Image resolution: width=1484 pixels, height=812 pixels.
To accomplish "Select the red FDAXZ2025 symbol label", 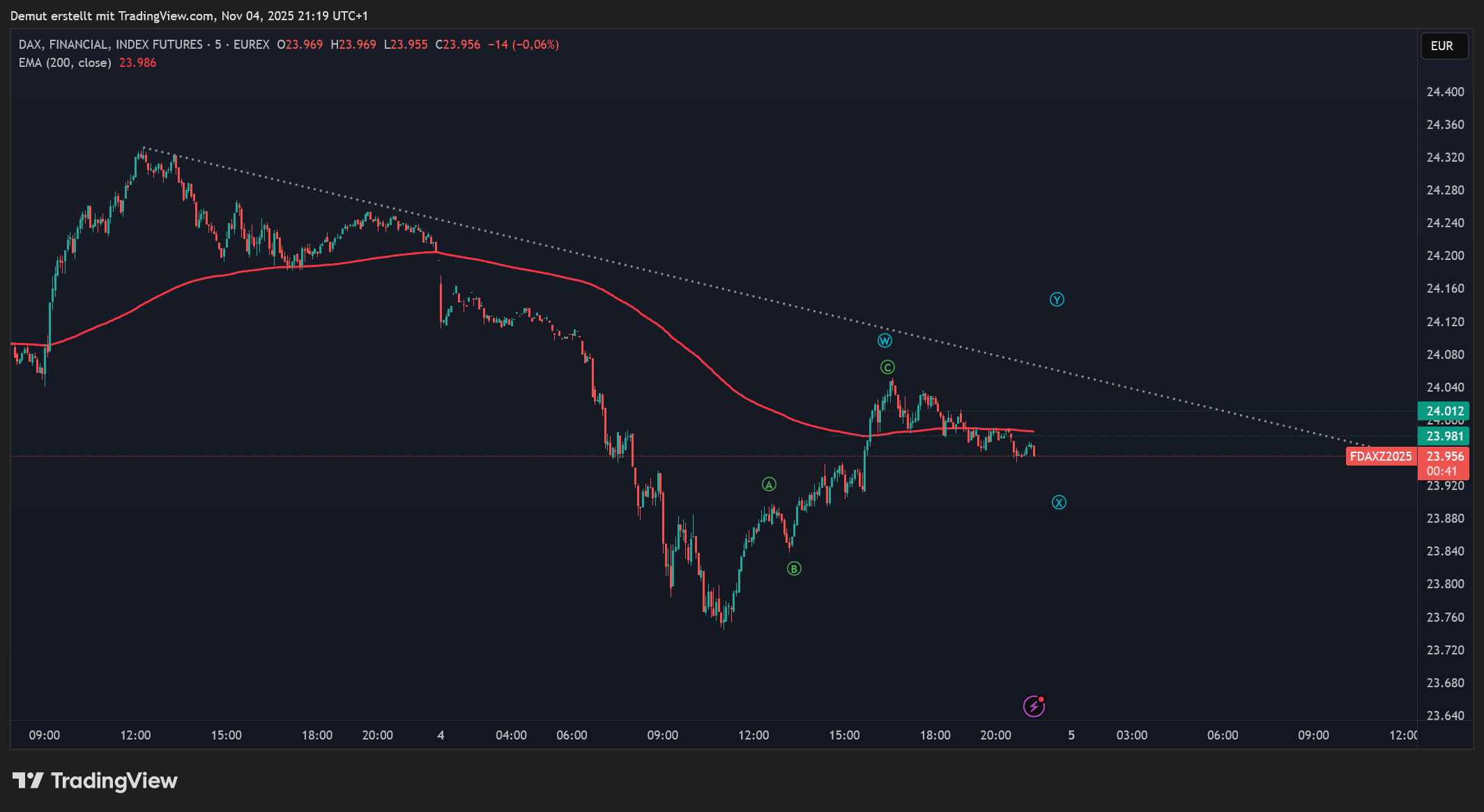I will pyautogui.click(x=1381, y=457).
